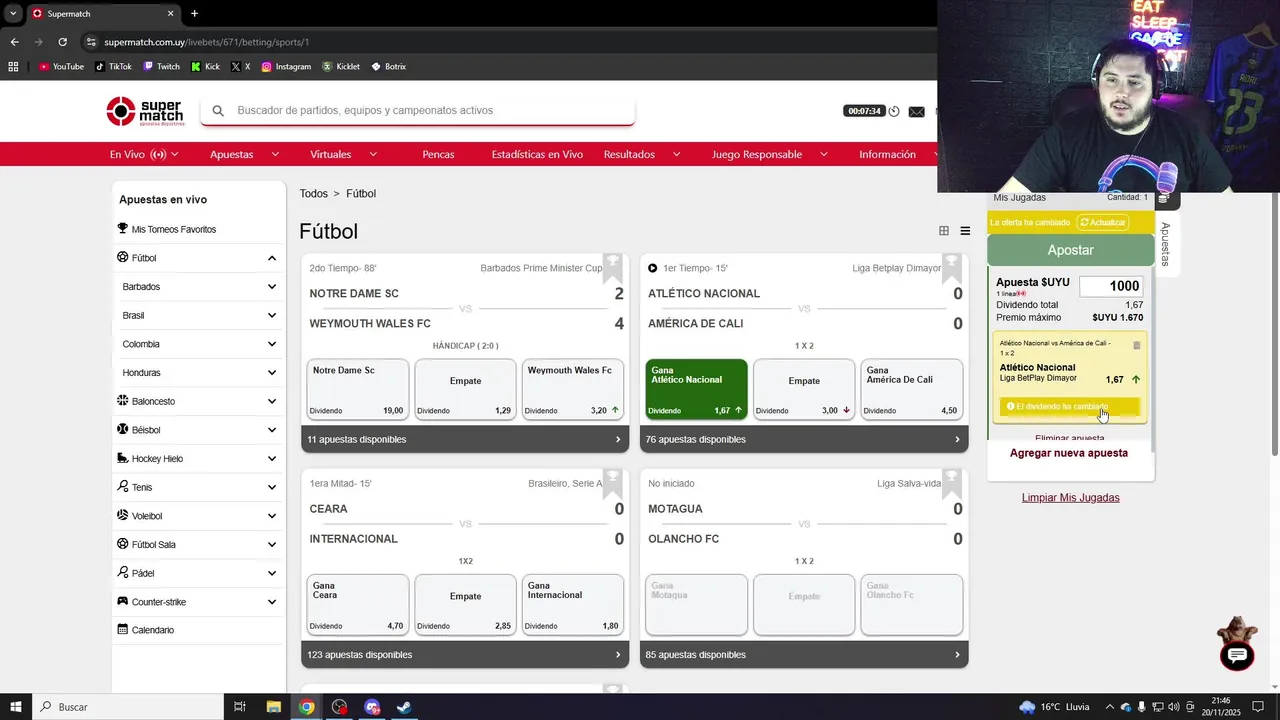The height and width of the screenshot is (720, 1280).
Task: Click the Actualizar offer button
Action: [x=1103, y=222]
